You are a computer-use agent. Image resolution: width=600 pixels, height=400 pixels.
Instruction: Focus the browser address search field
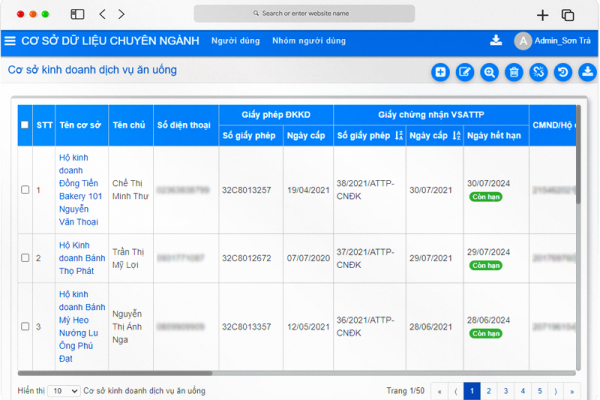coord(304,13)
